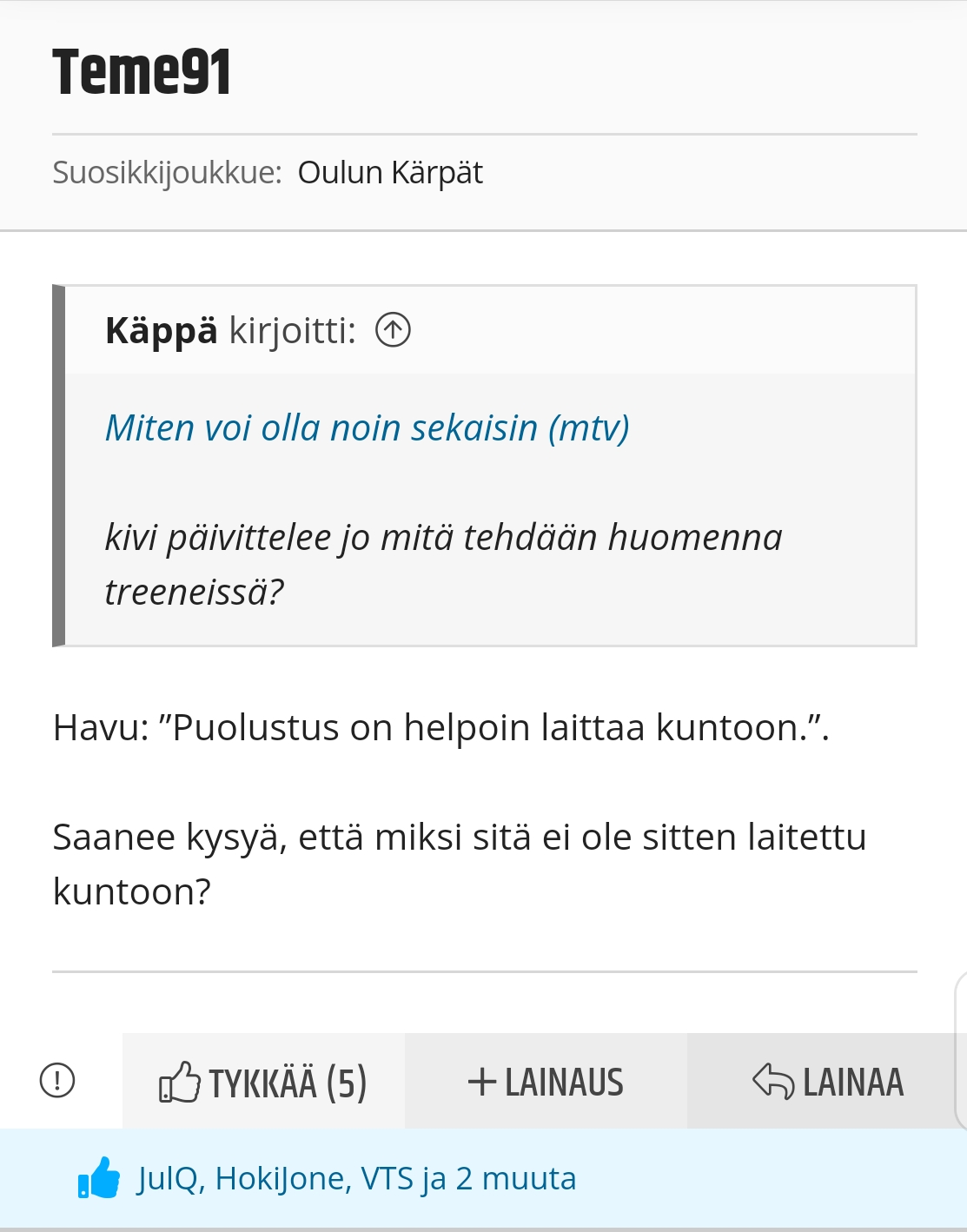Like the post with TYKKÄÄ (5)
This screenshot has height=1232, width=967.
[x=263, y=1082]
